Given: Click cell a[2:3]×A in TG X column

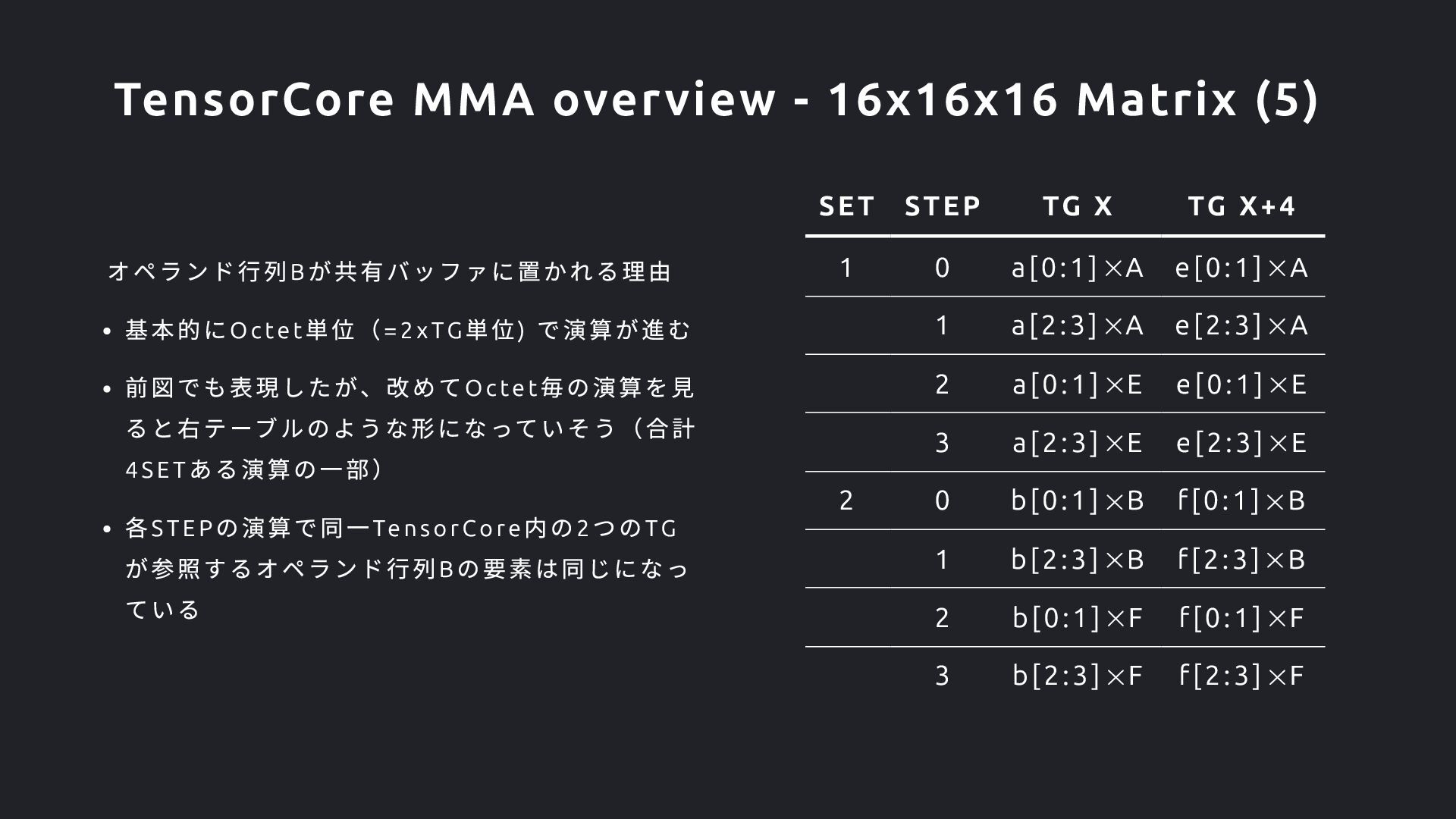Looking at the screenshot, I should coord(1078,325).
